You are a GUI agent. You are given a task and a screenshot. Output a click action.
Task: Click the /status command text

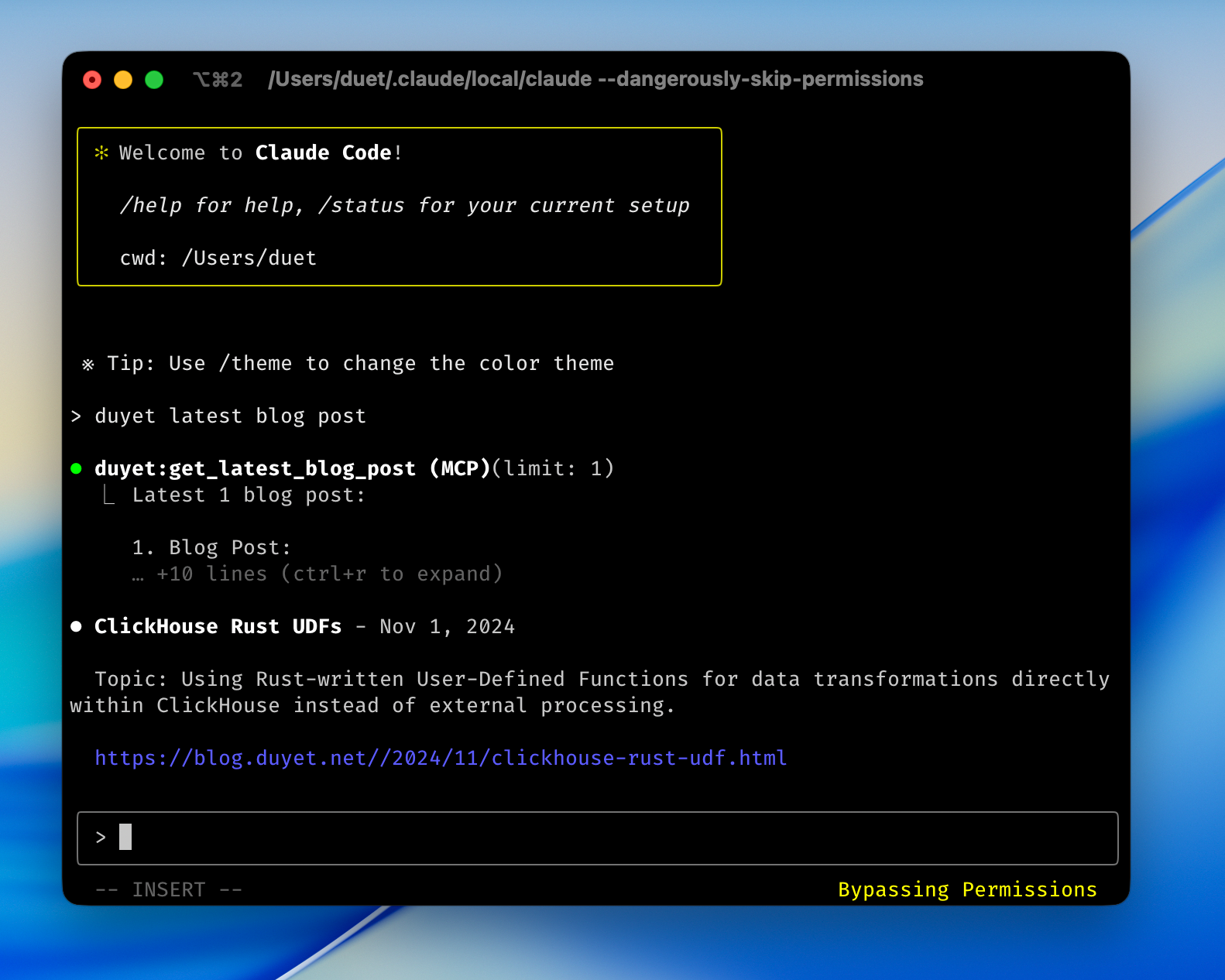tap(361, 205)
